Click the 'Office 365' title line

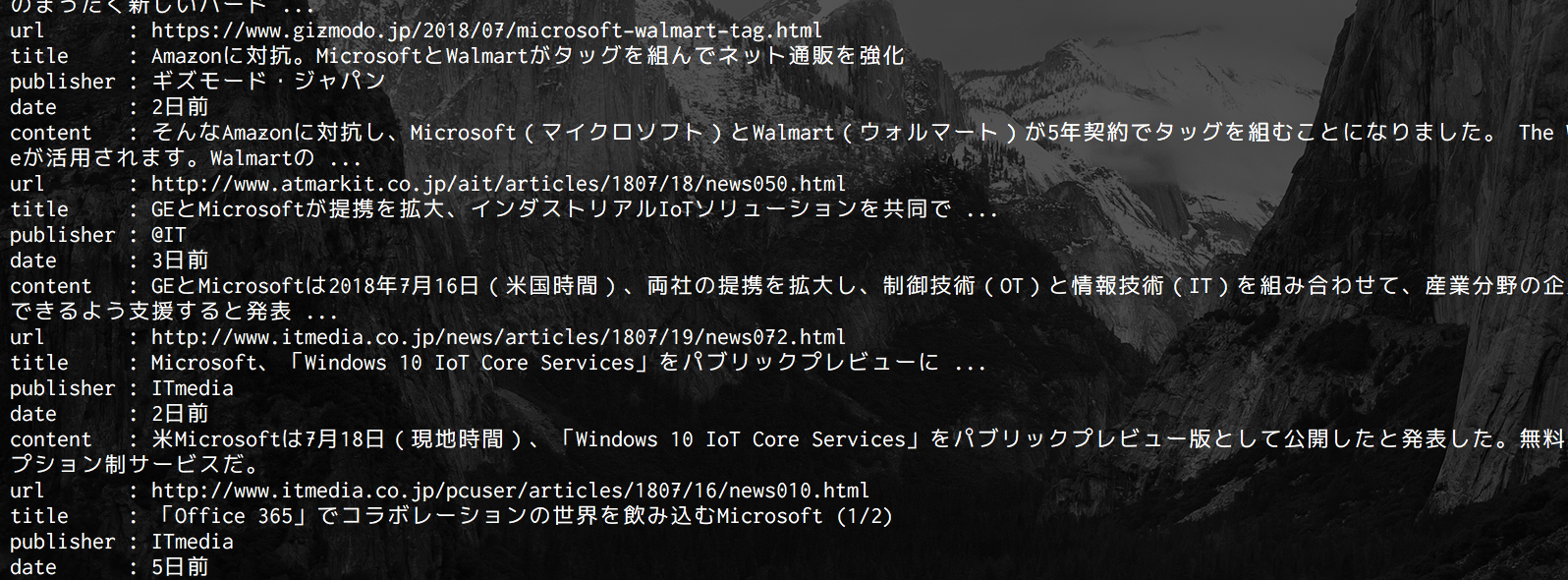[522, 516]
